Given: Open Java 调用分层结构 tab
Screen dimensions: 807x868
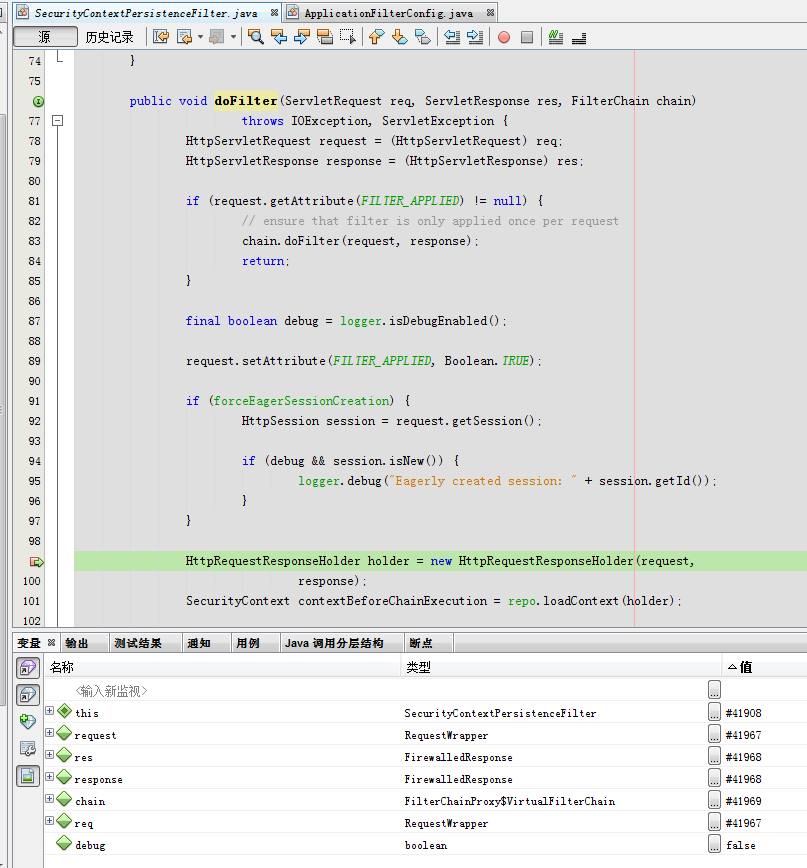Looking at the screenshot, I should [x=334, y=643].
